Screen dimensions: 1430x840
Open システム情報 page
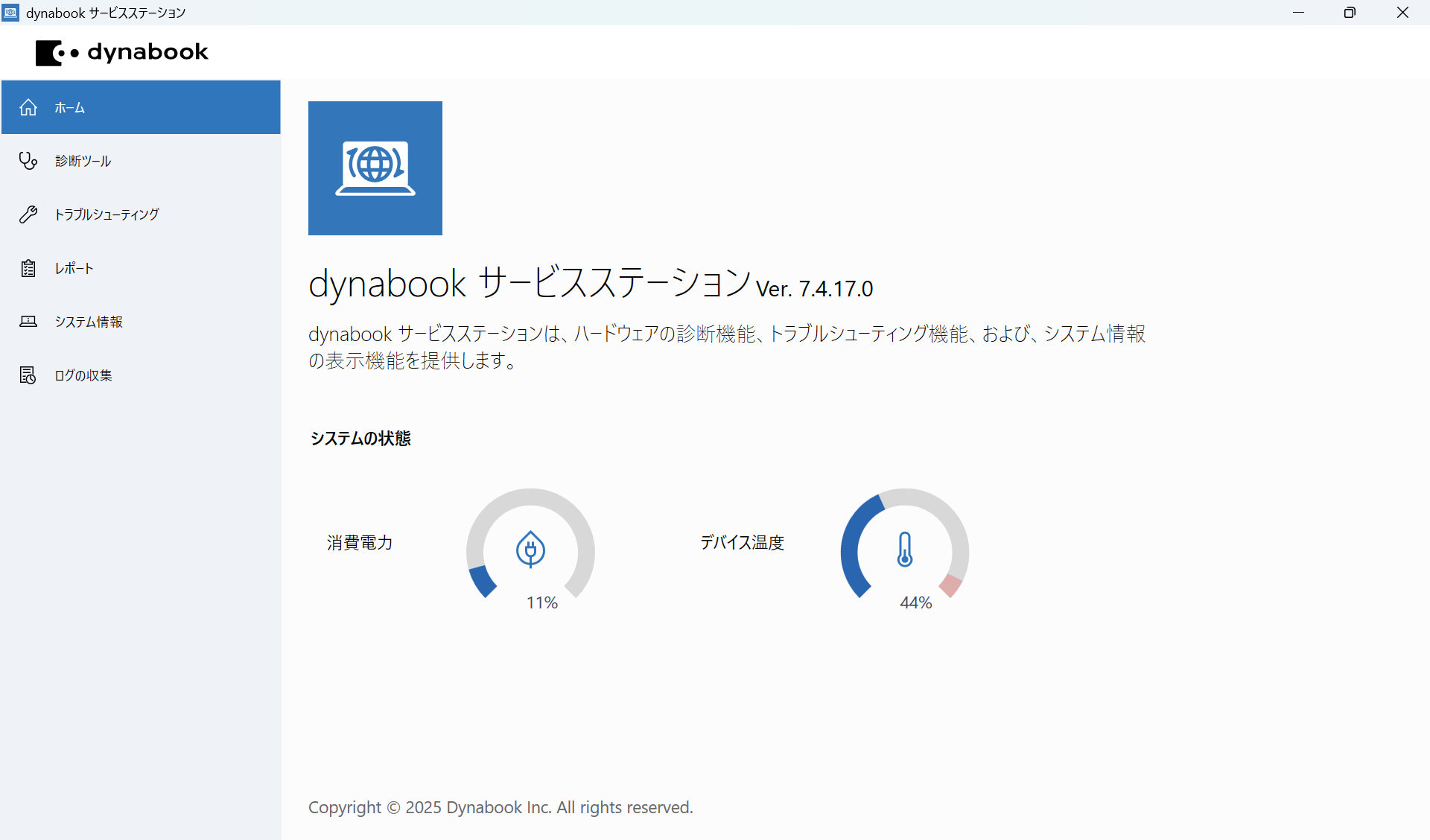tap(89, 322)
